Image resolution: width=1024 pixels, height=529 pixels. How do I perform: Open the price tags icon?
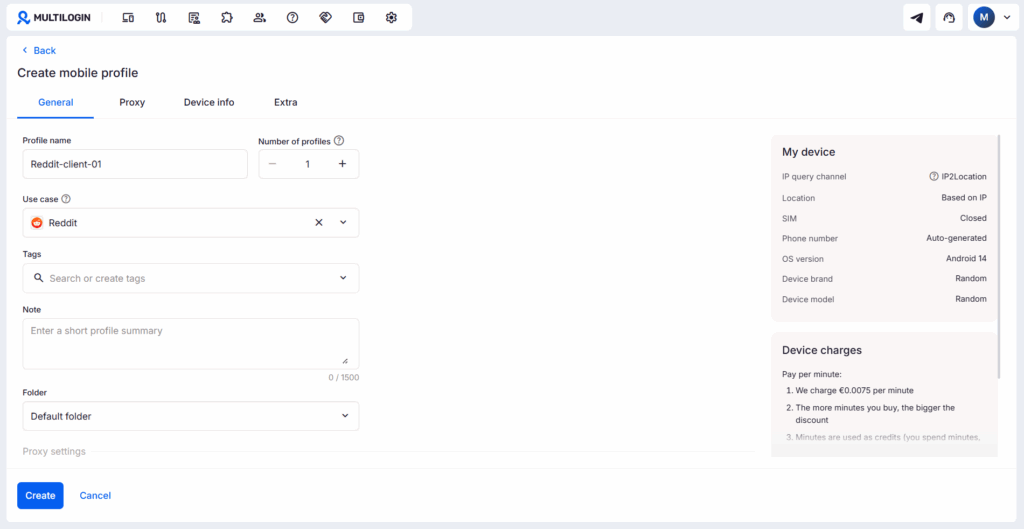(x=325, y=18)
